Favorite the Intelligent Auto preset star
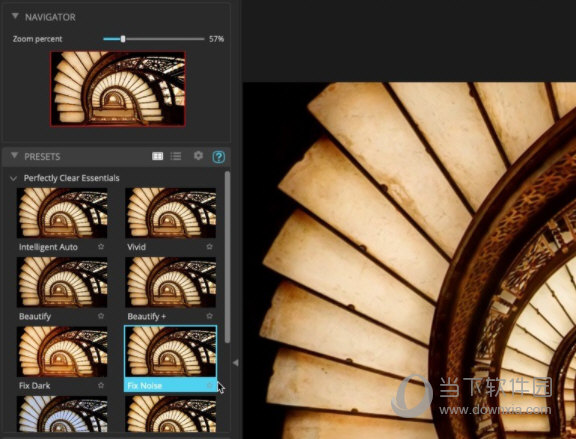This screenshot has height=439, width=576. click(101, 247)
